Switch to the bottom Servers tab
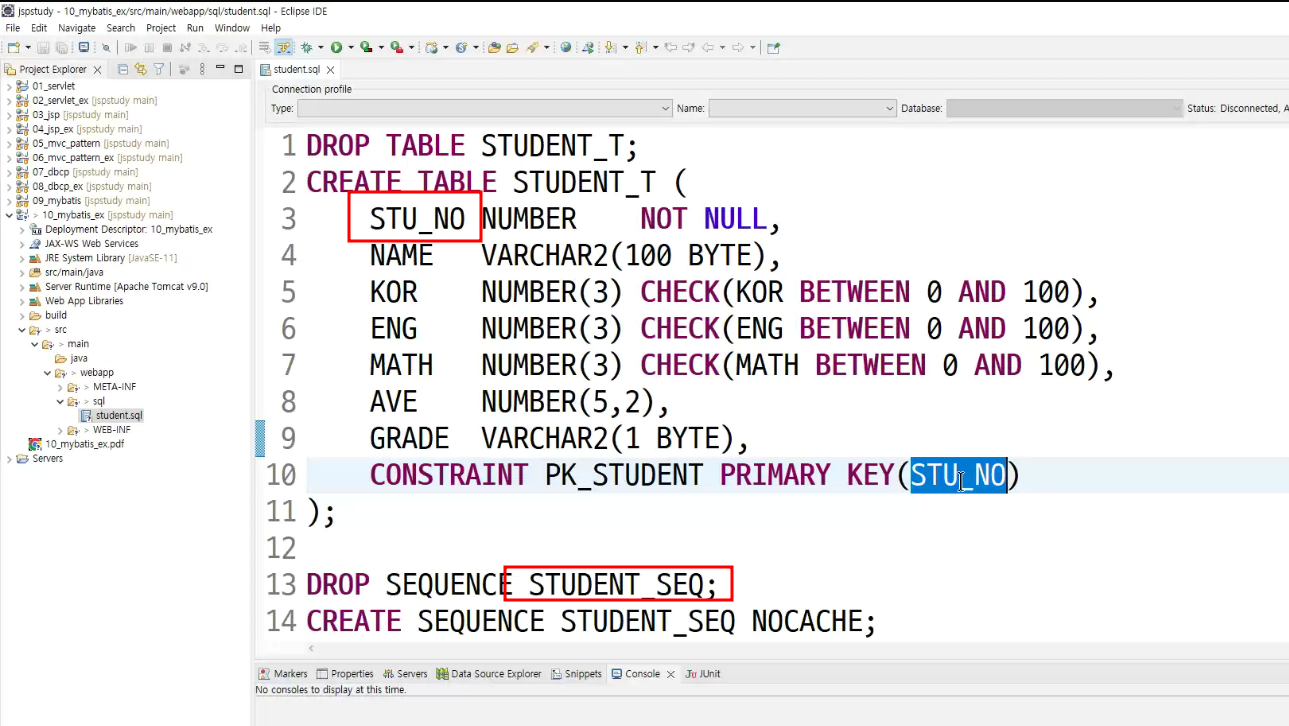 coord(405,674)
